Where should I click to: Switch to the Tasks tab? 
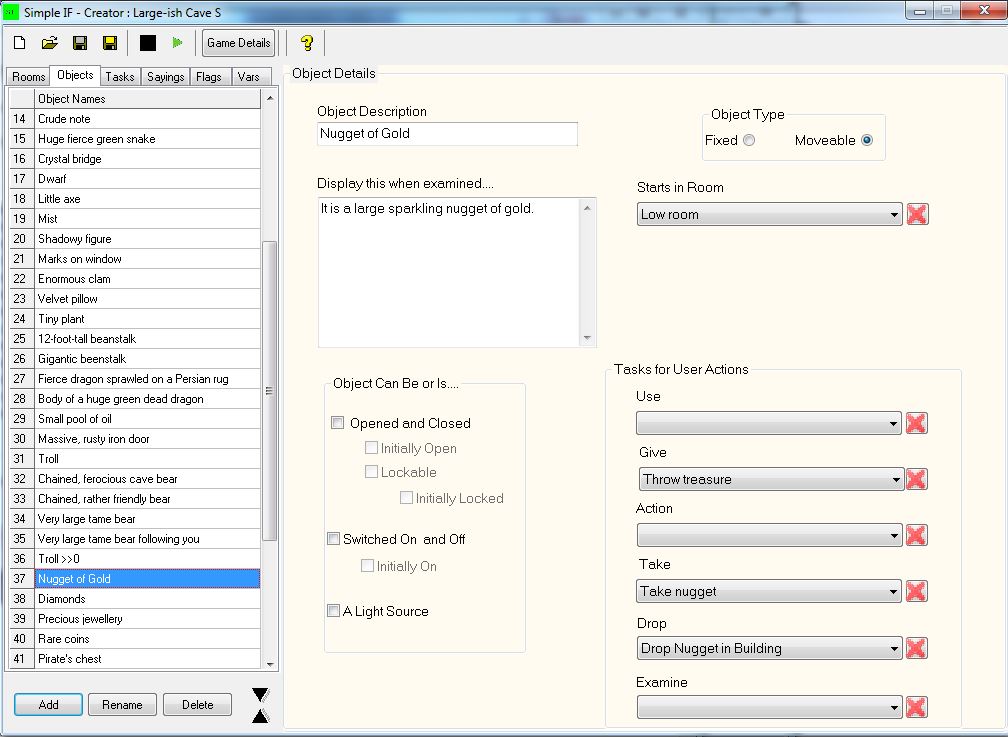120,77
